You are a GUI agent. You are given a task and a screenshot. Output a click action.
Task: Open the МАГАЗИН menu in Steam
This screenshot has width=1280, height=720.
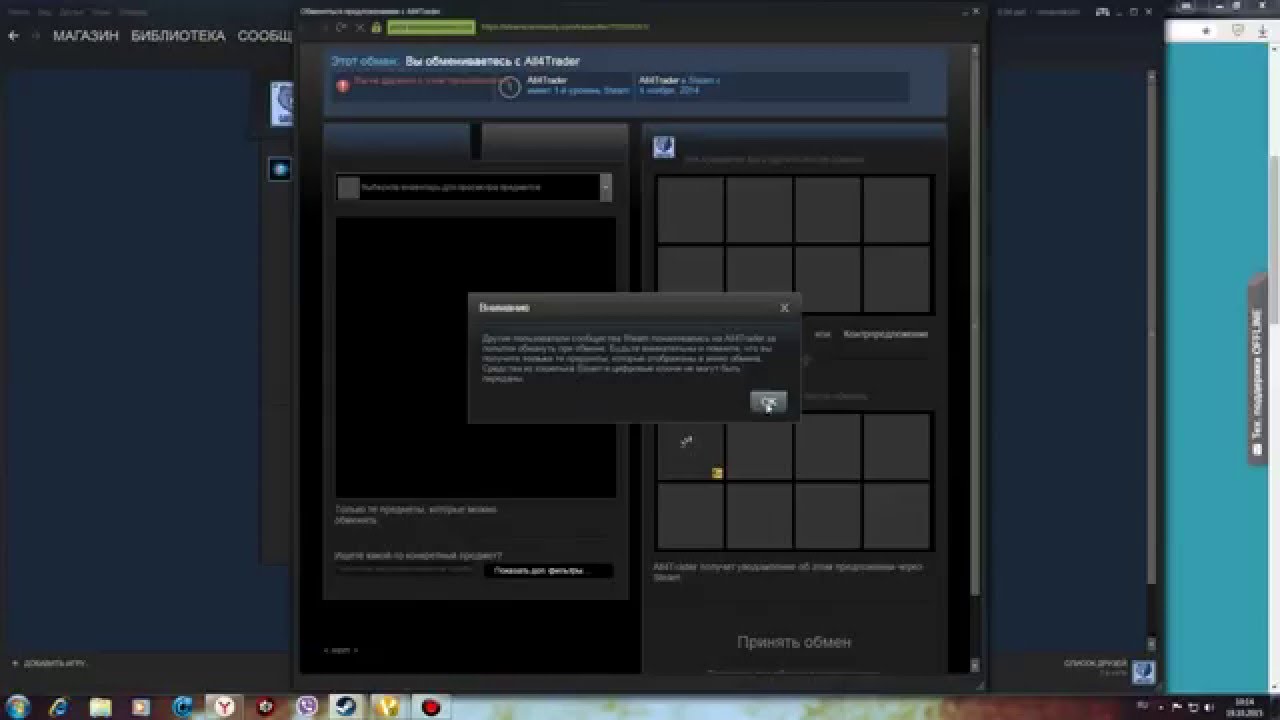tap(86, 35)
